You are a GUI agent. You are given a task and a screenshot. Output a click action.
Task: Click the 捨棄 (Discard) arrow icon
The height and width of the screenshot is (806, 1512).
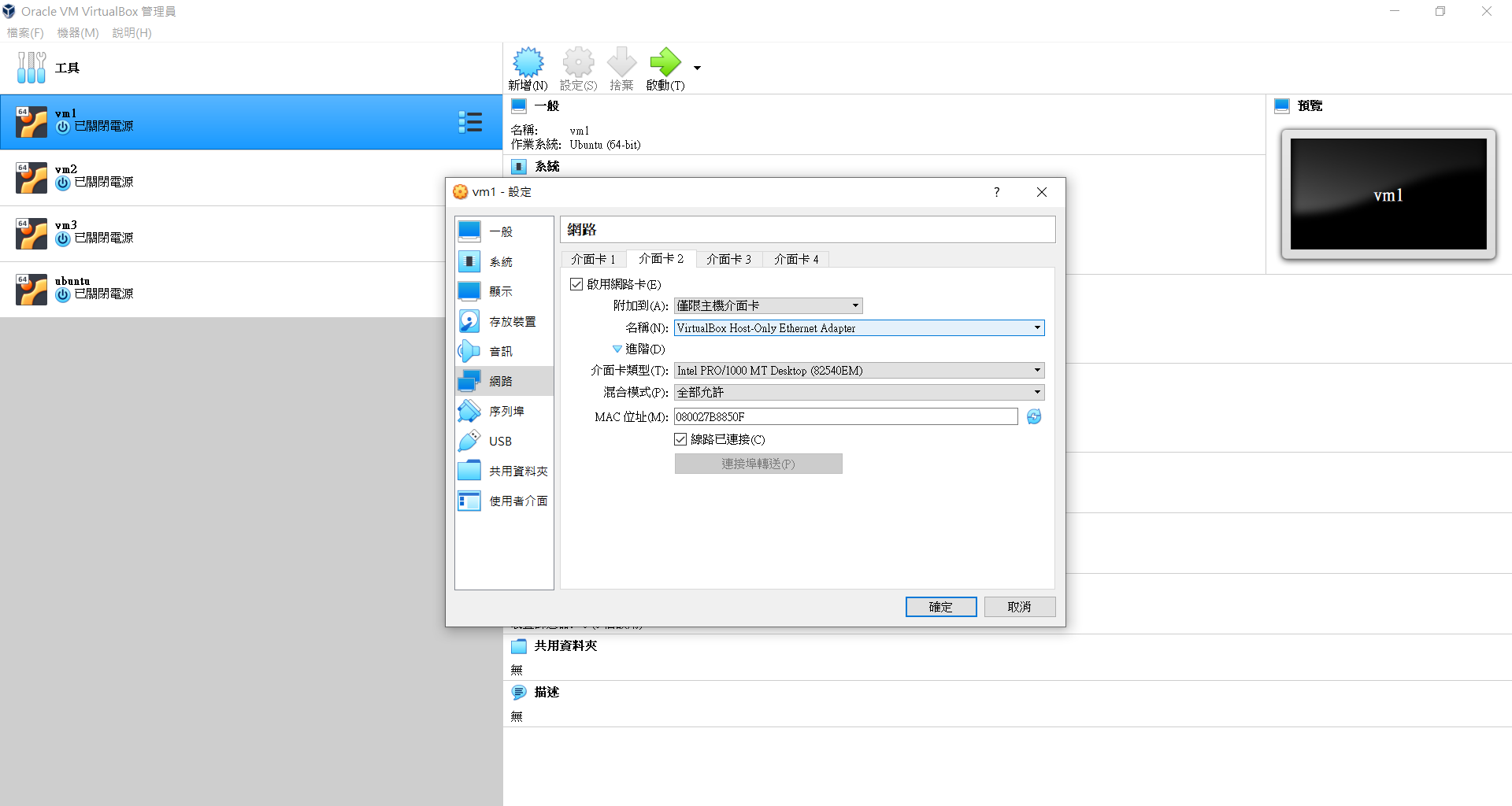[x=621, y=62]
